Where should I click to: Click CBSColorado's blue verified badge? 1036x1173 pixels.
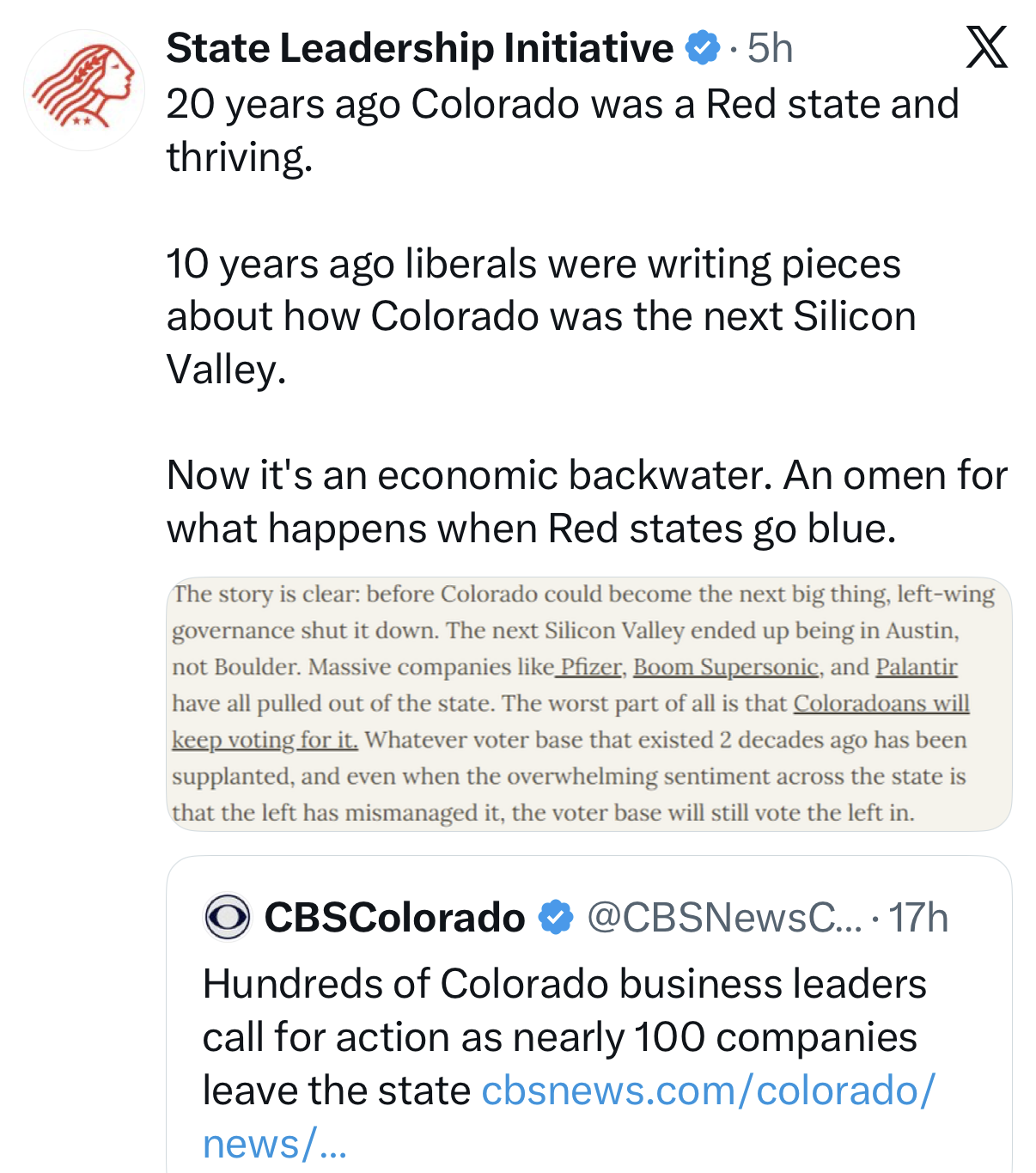coord(556,918)
